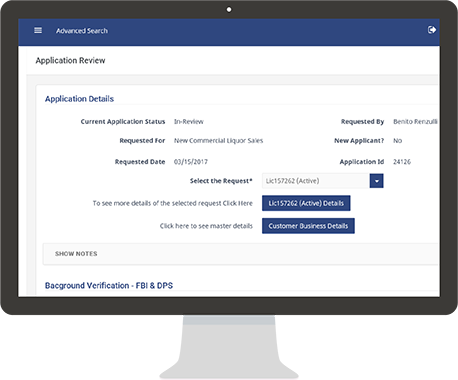Click the Select the Request* label
Viewport: 458px width, 380px height.
point(221,181)
